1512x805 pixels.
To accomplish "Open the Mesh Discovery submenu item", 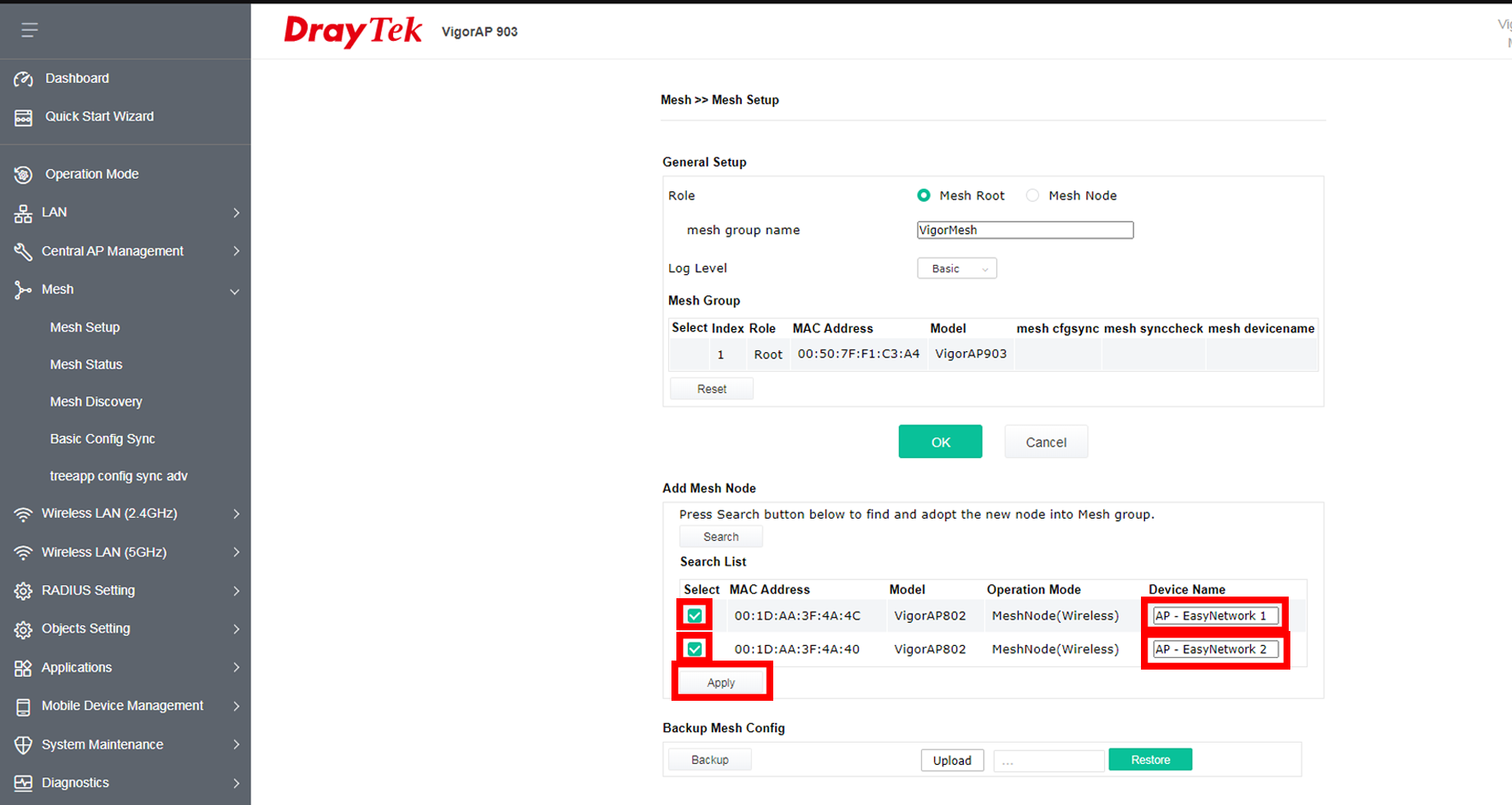I will [96, 401].
